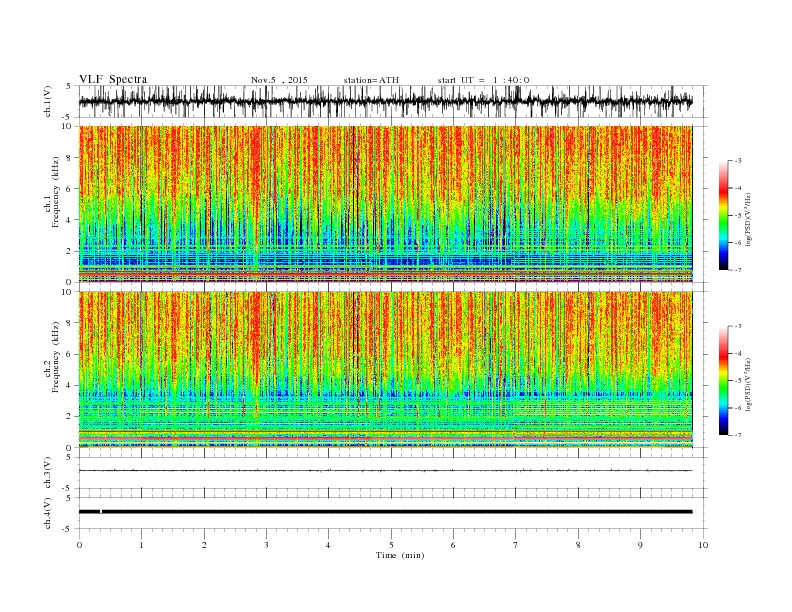Click the "-5" tick on ch.3(V) axis
The width and height of the screenshot is (792, 612).
tap(68, 489)
